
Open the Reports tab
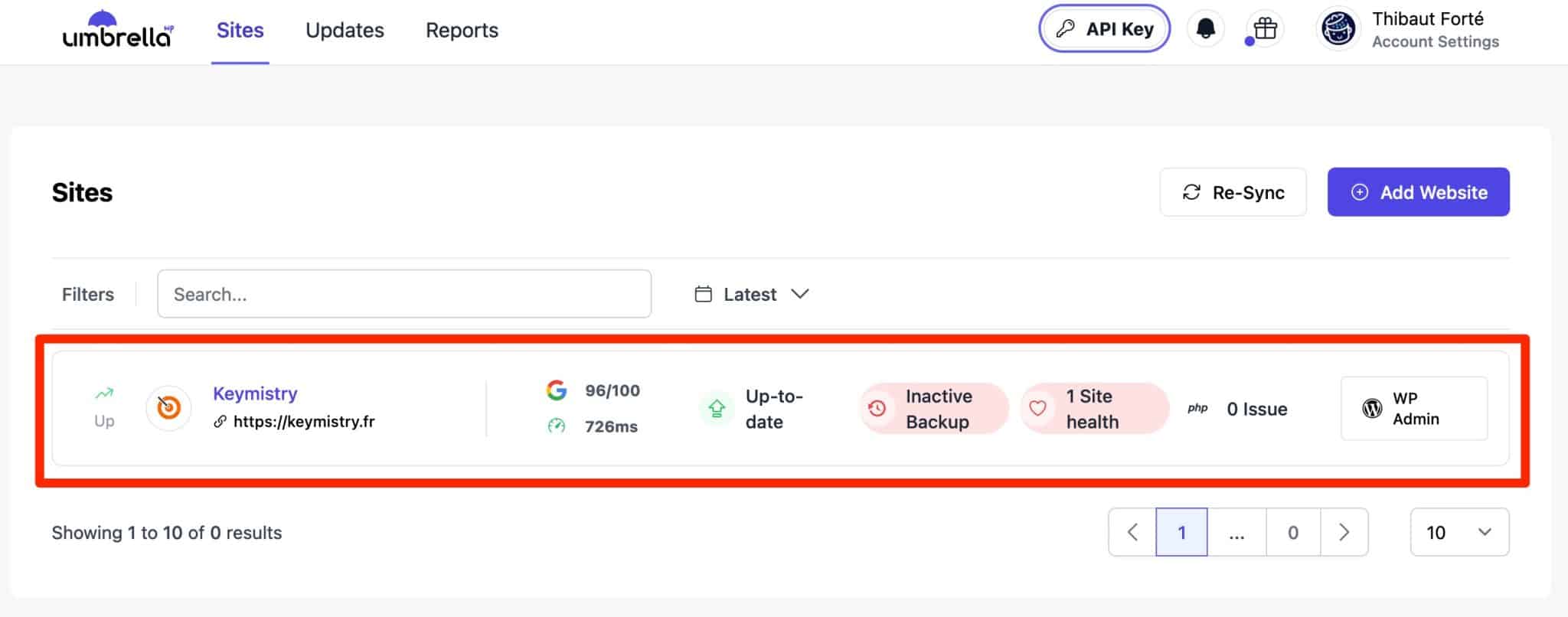pyautogui.click(x=462, y=31)
